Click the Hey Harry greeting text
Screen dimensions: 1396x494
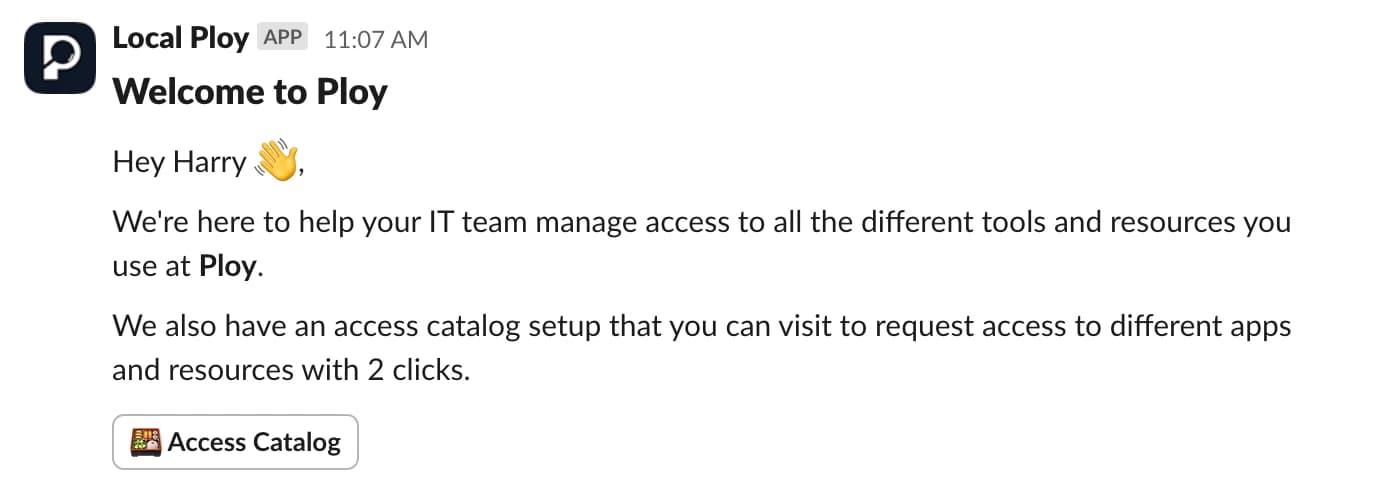(x=179, y=163)
